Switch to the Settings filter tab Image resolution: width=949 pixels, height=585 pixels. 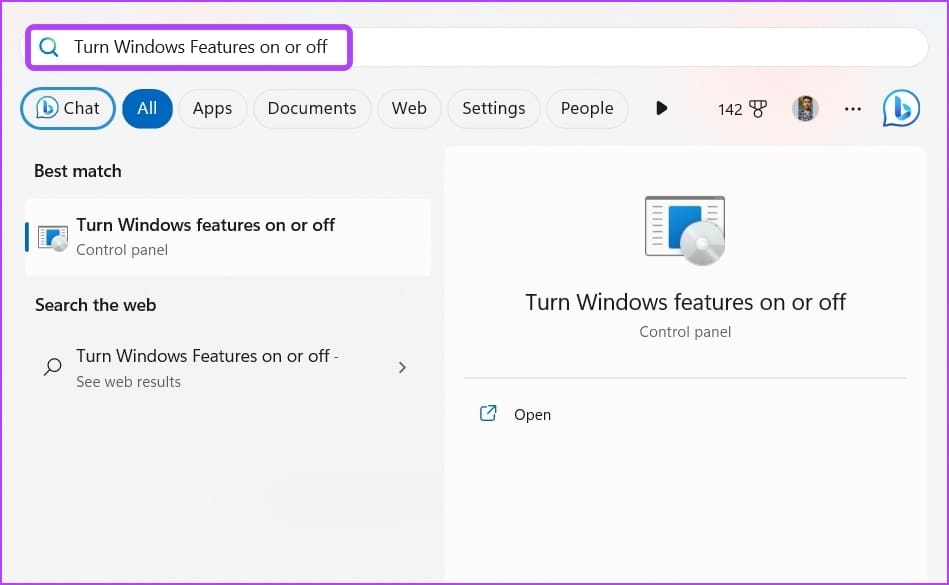tap(493, 108)
